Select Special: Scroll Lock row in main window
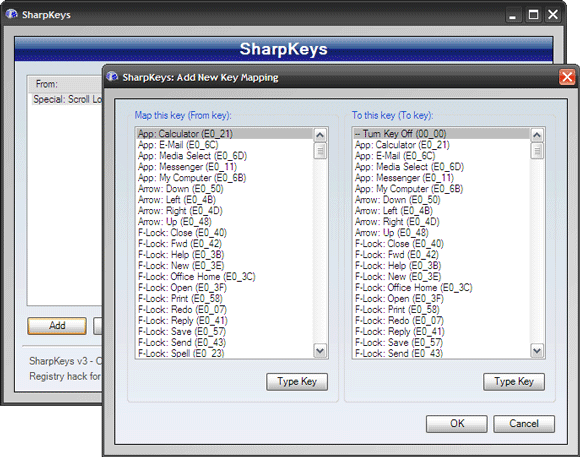 point(67,99)
